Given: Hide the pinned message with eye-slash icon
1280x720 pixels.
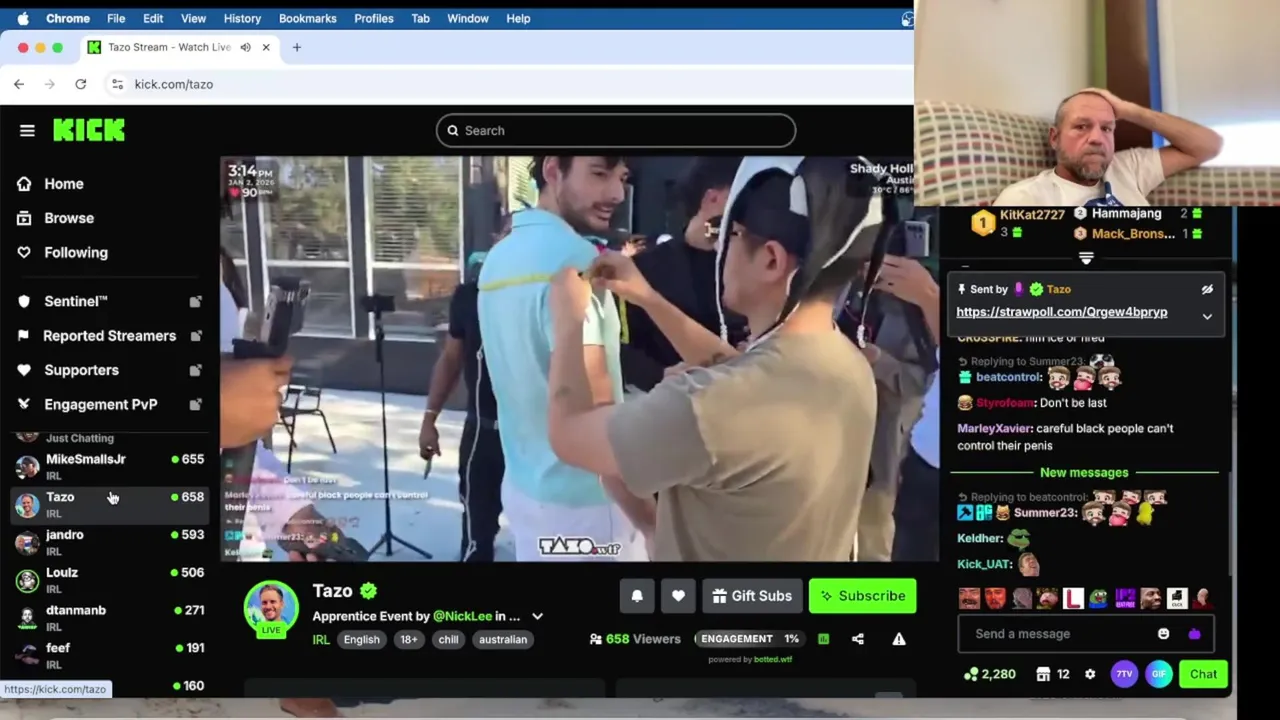Looking at the screenshot, I should 1207,289.
